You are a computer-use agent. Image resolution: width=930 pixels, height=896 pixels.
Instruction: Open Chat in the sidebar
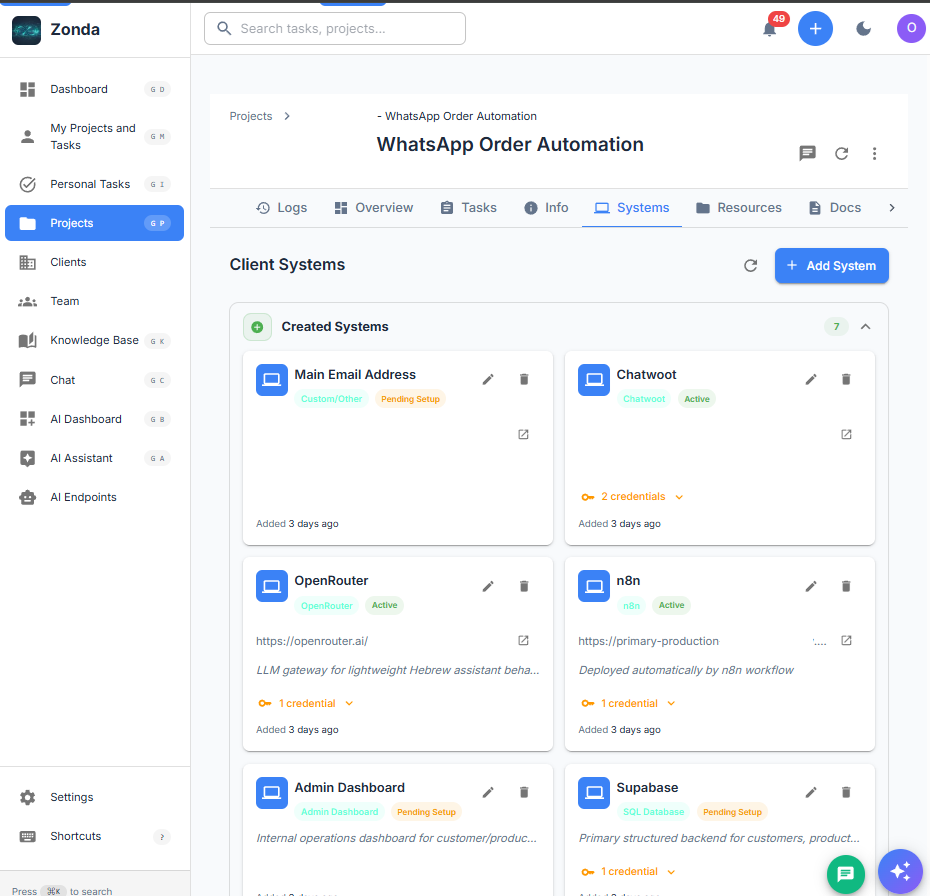94,380
